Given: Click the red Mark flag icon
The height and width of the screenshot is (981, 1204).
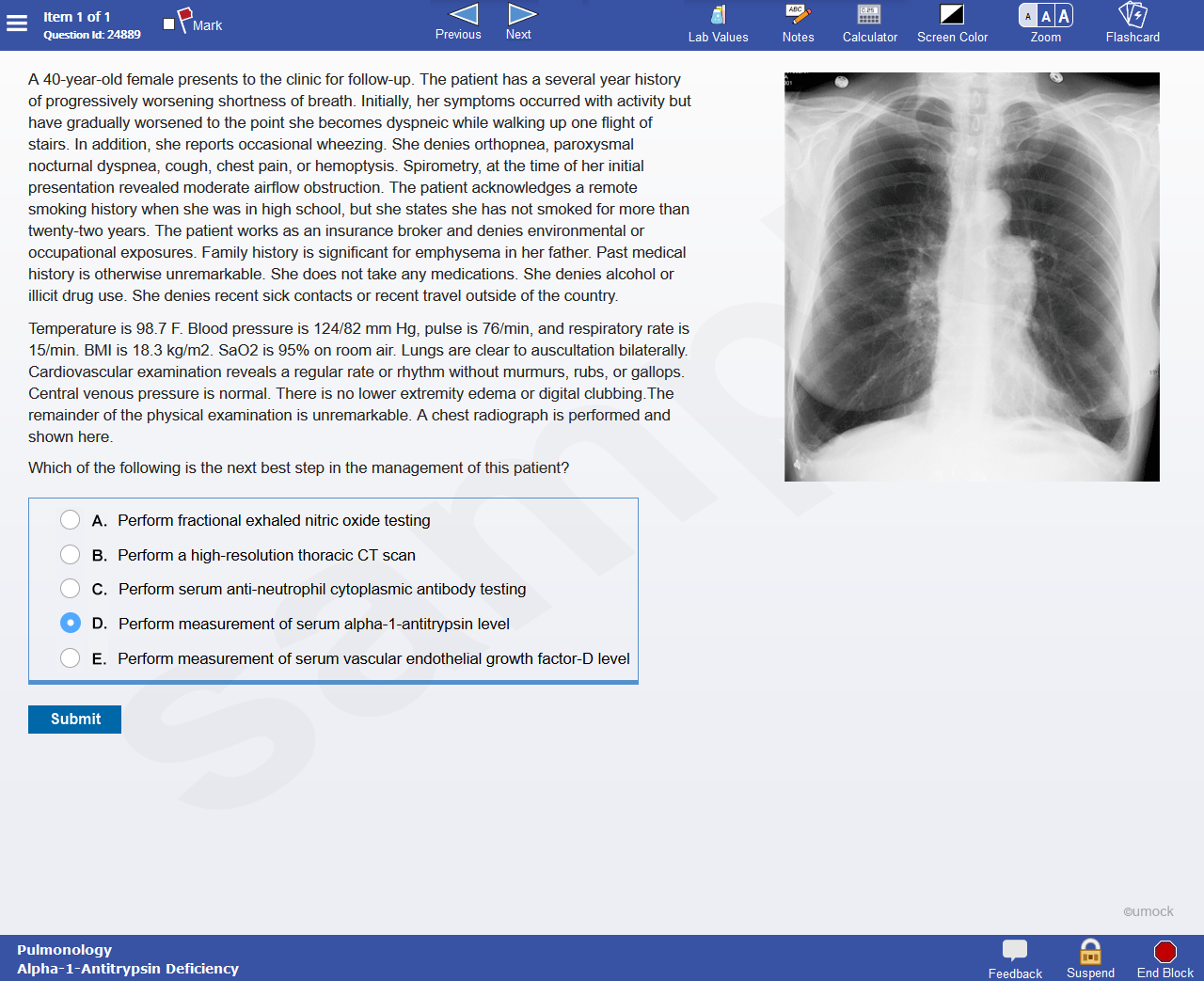Looking at the screenshot, I should pyautogui.click(x=185, y=19).
